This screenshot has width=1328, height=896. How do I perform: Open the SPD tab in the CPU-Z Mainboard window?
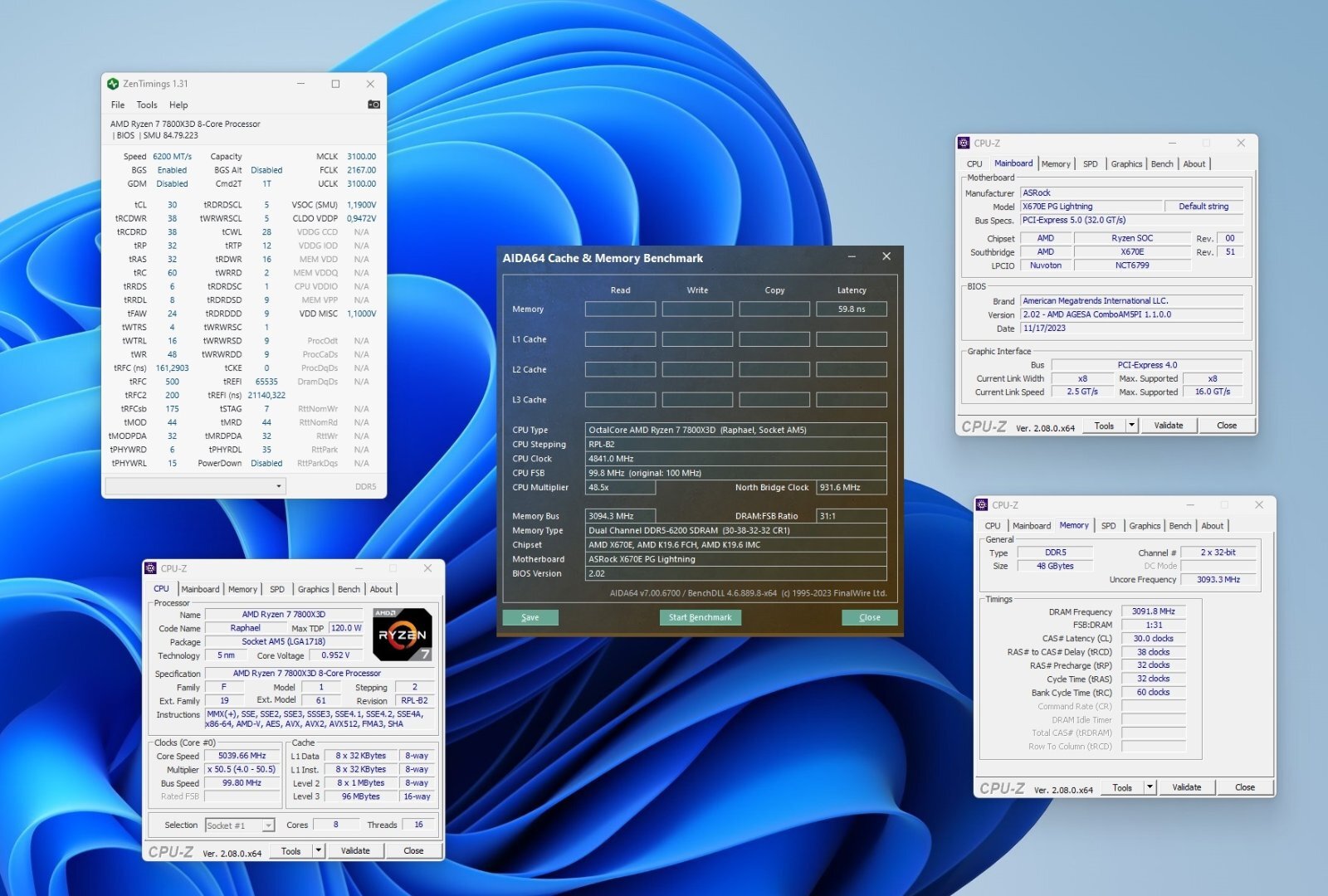[x=1091, y=164]
